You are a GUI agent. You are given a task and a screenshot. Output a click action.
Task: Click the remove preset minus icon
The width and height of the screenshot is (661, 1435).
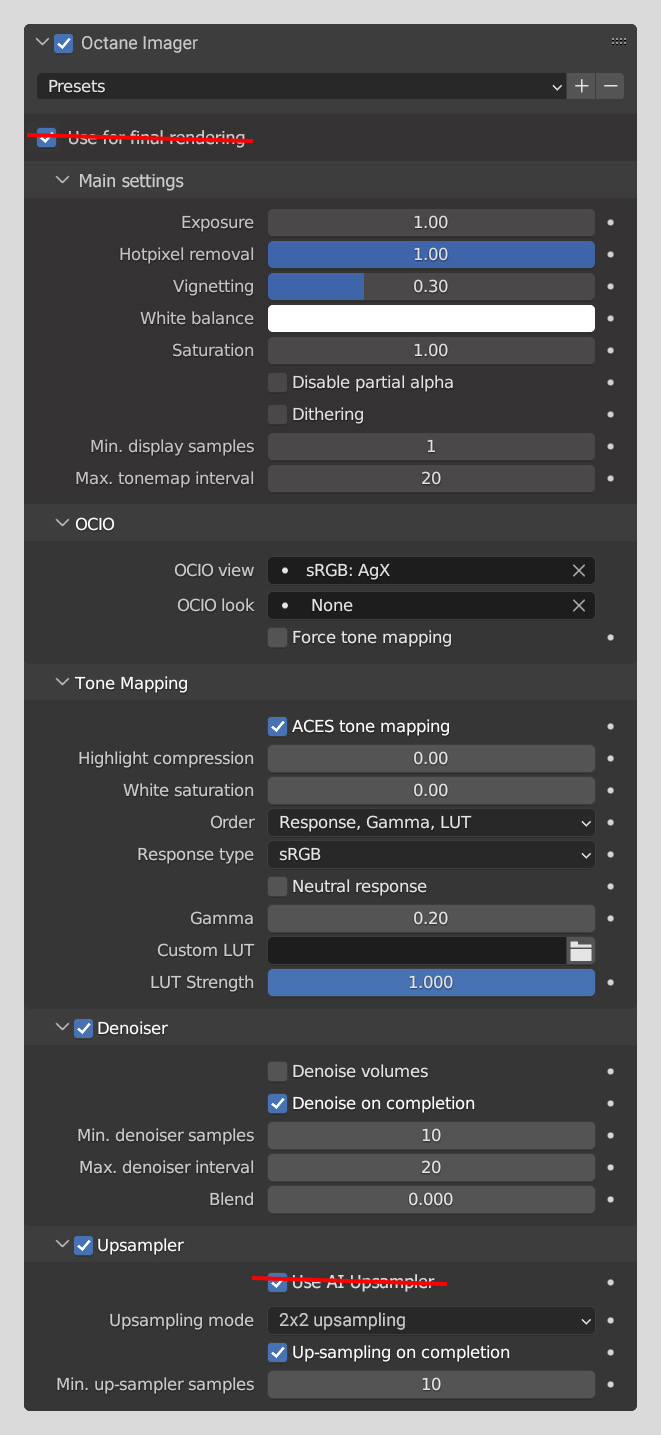point(611,86)
